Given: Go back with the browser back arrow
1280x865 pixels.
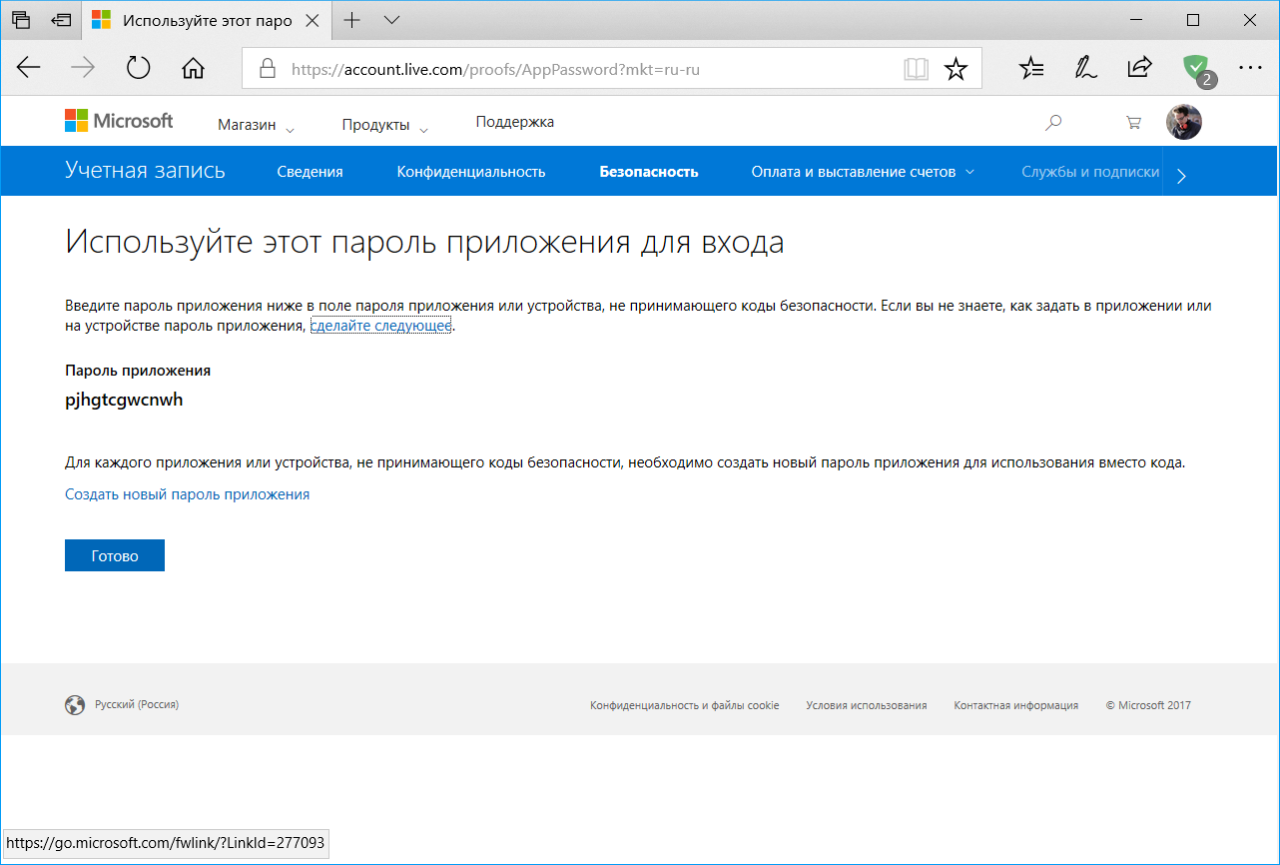Looking at the screenshot, I should click(x=29, y=68).
